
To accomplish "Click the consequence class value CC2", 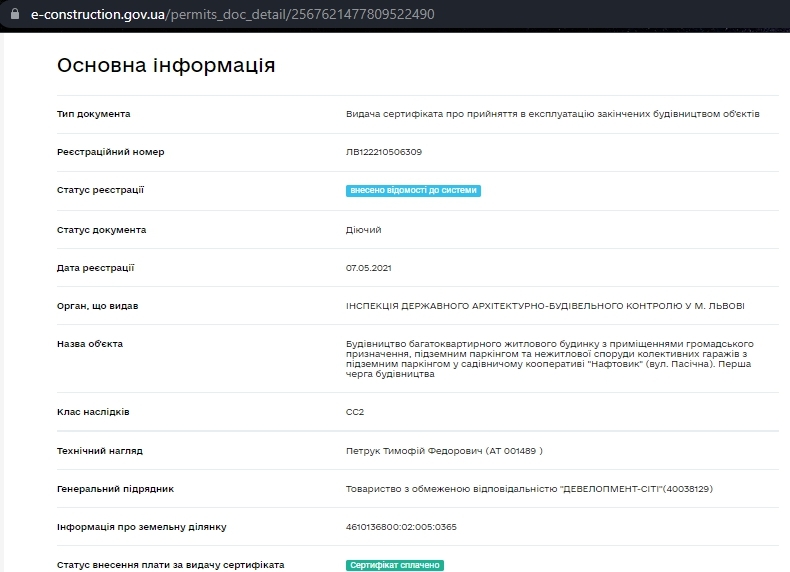I will 355,412.
